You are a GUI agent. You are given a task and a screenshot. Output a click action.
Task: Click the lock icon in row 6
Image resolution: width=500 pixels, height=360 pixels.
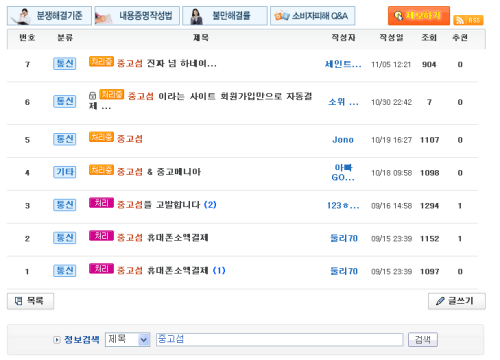click(x=93, y=96)
